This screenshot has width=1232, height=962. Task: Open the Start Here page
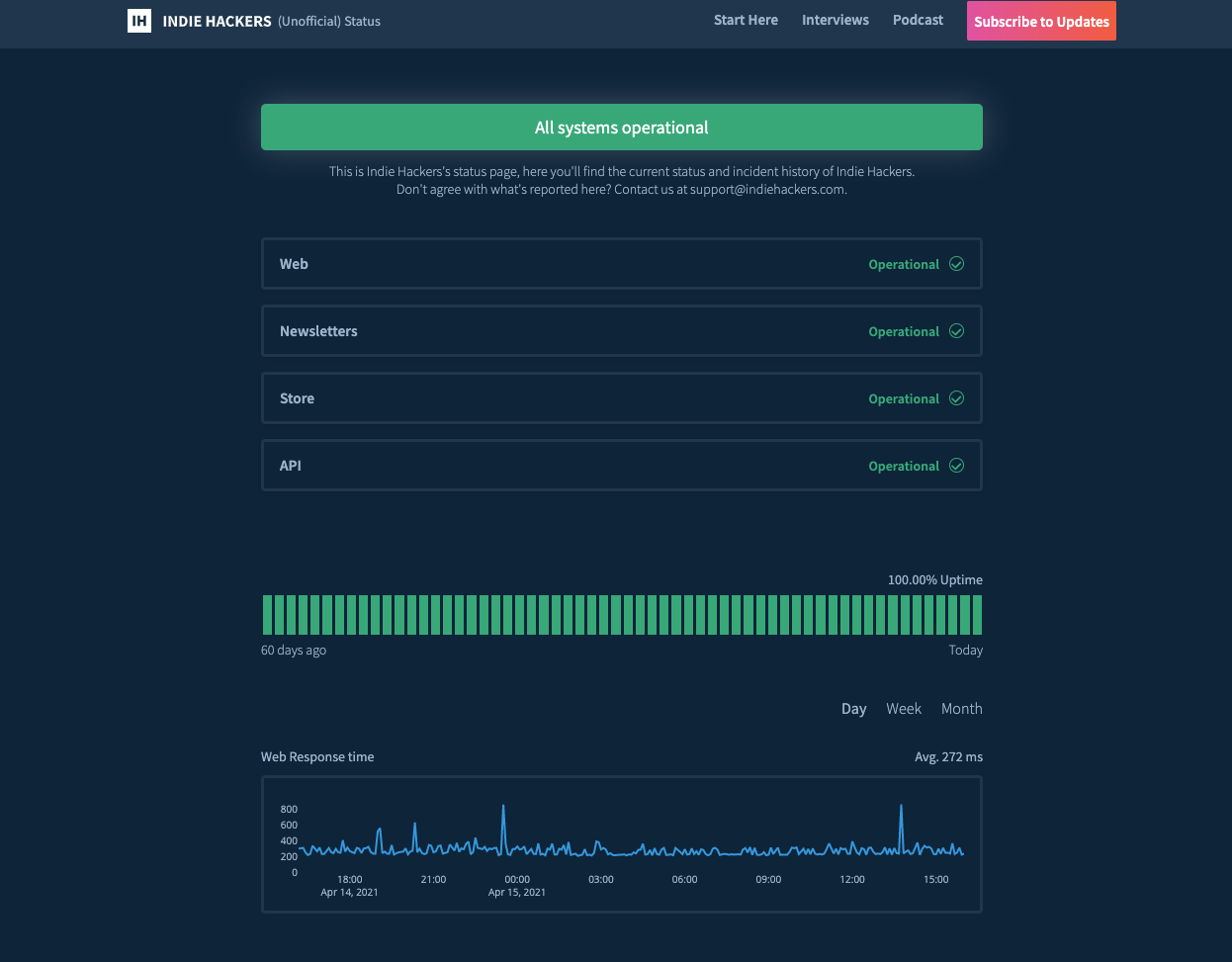pyautogui.click(x=746, y=20)
